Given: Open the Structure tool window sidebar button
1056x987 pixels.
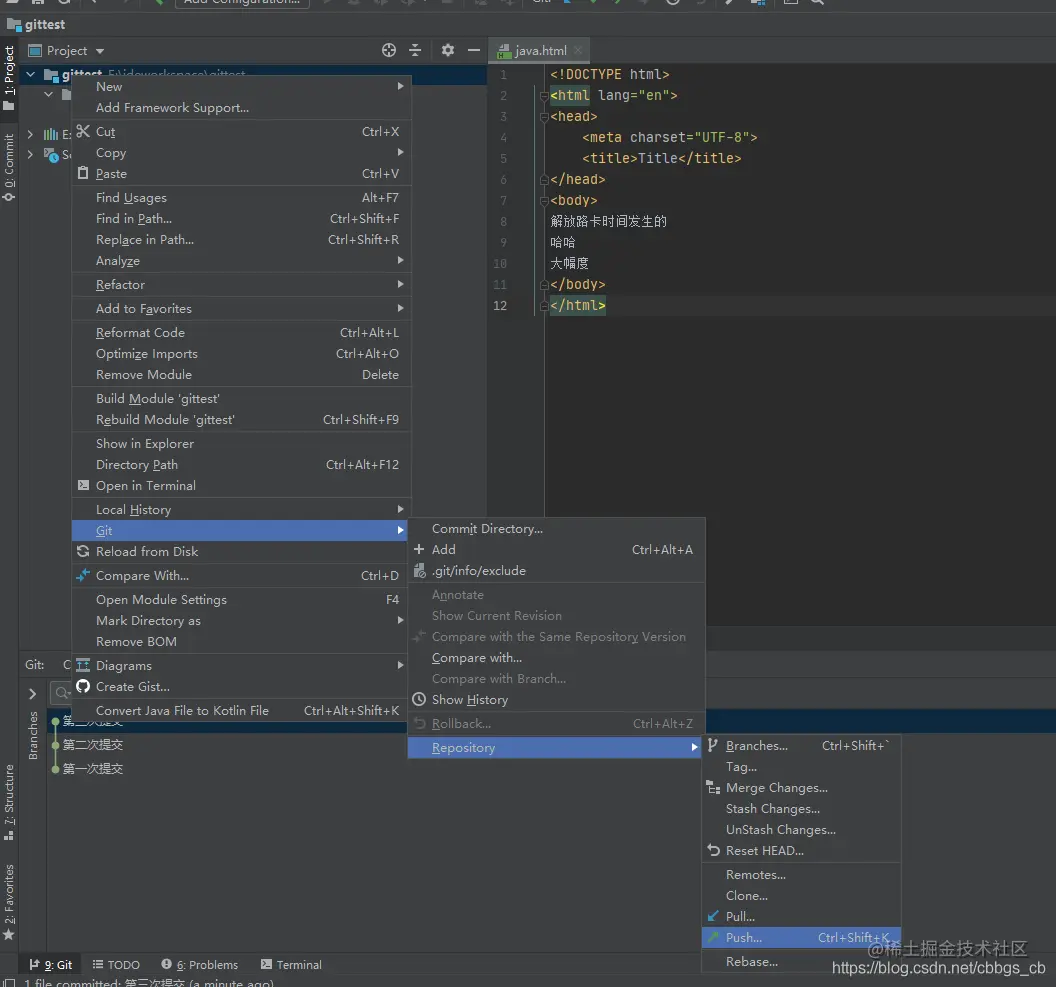Looking at the screenshot, I should (9, 802).
